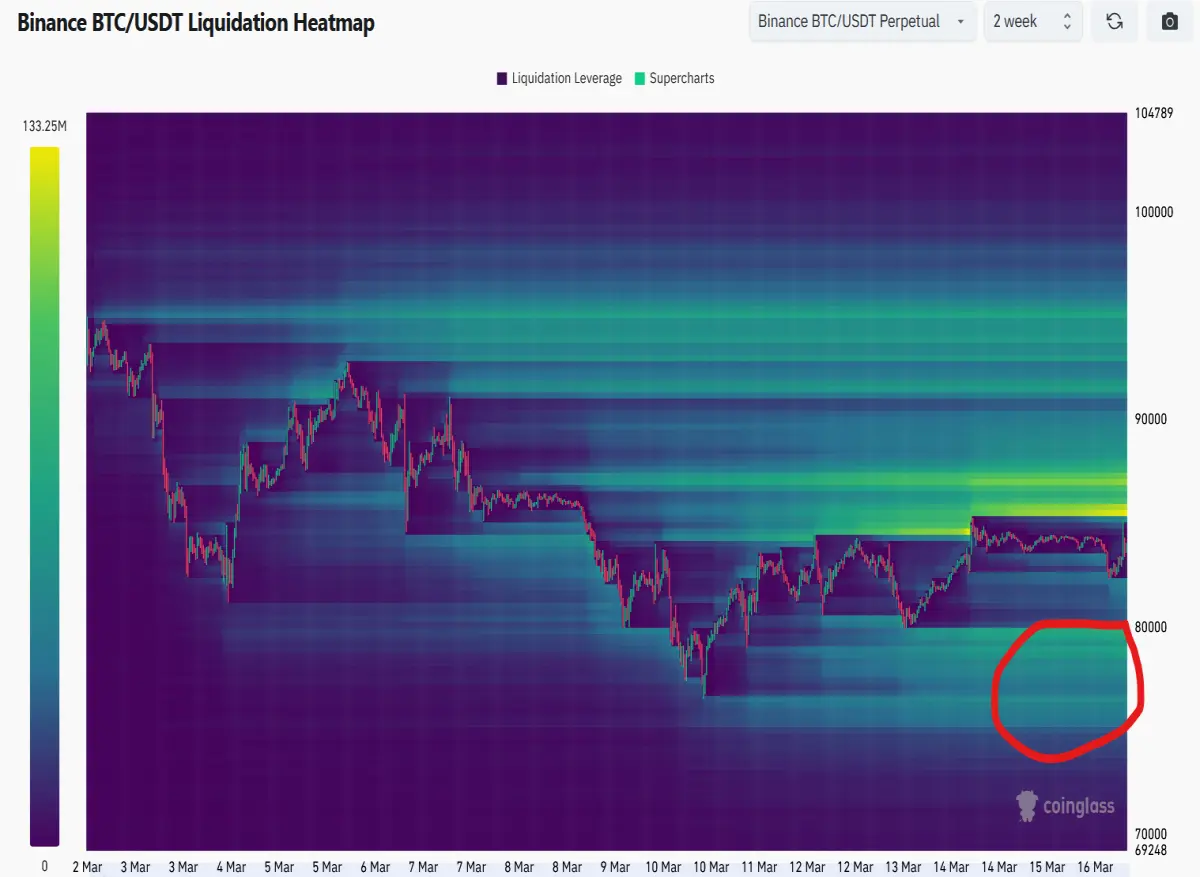Click the Binance BTC/USDT Liquidation Heatmap title

pos(196,22)
